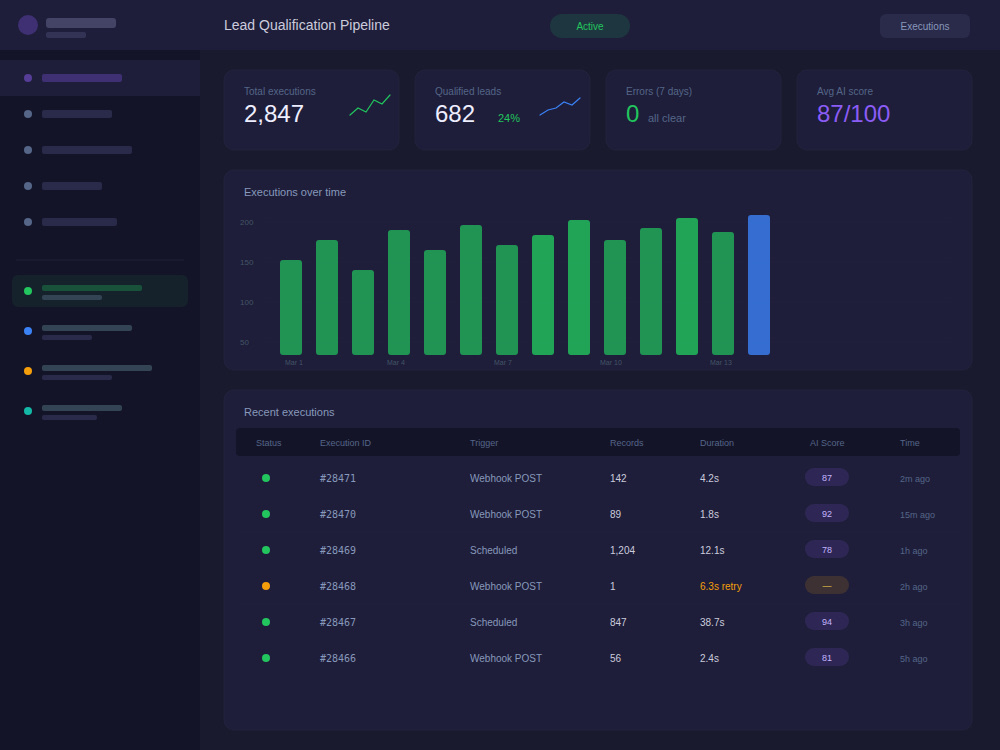Sort by the Execution ID column header
The width and height of the screenshot is (1000, 750).
pyautogui.click(x=345, y=443)
